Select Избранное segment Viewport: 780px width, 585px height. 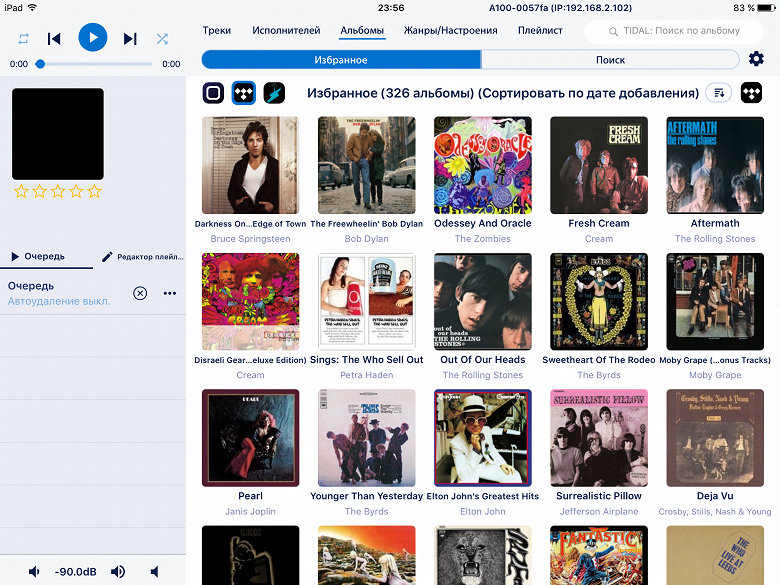click(341, 60)
